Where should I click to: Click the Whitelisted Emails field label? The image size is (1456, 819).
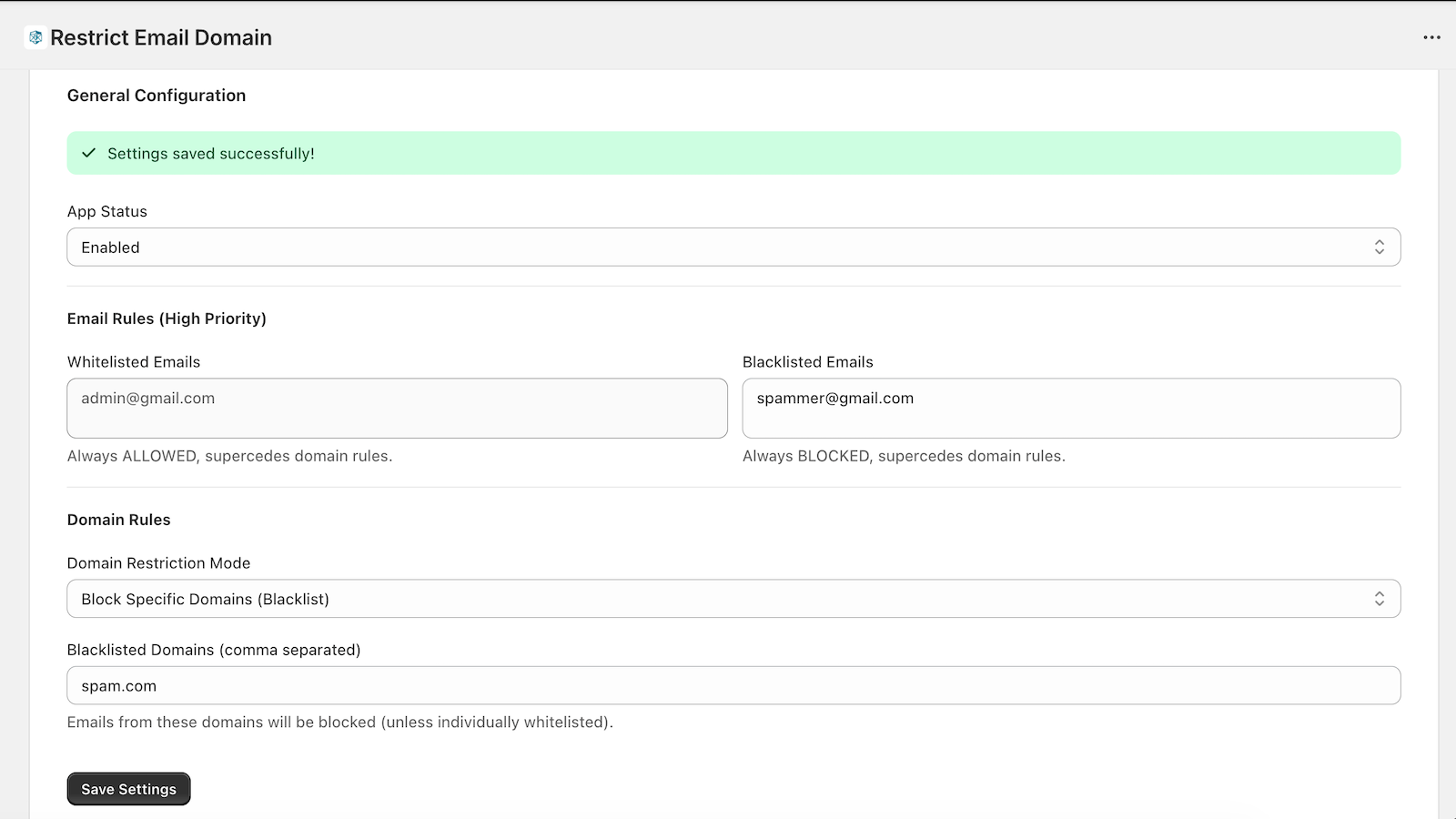134,362
